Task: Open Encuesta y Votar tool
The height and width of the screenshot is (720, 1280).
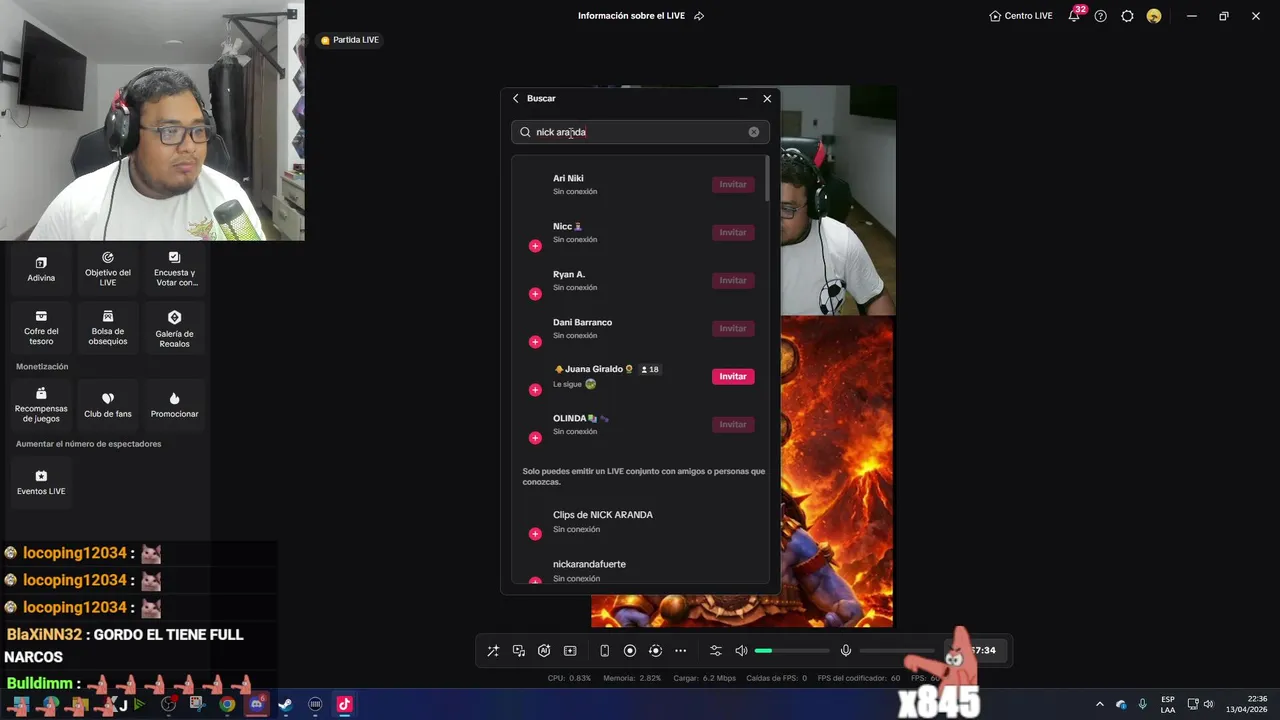Action: (174, 269)
